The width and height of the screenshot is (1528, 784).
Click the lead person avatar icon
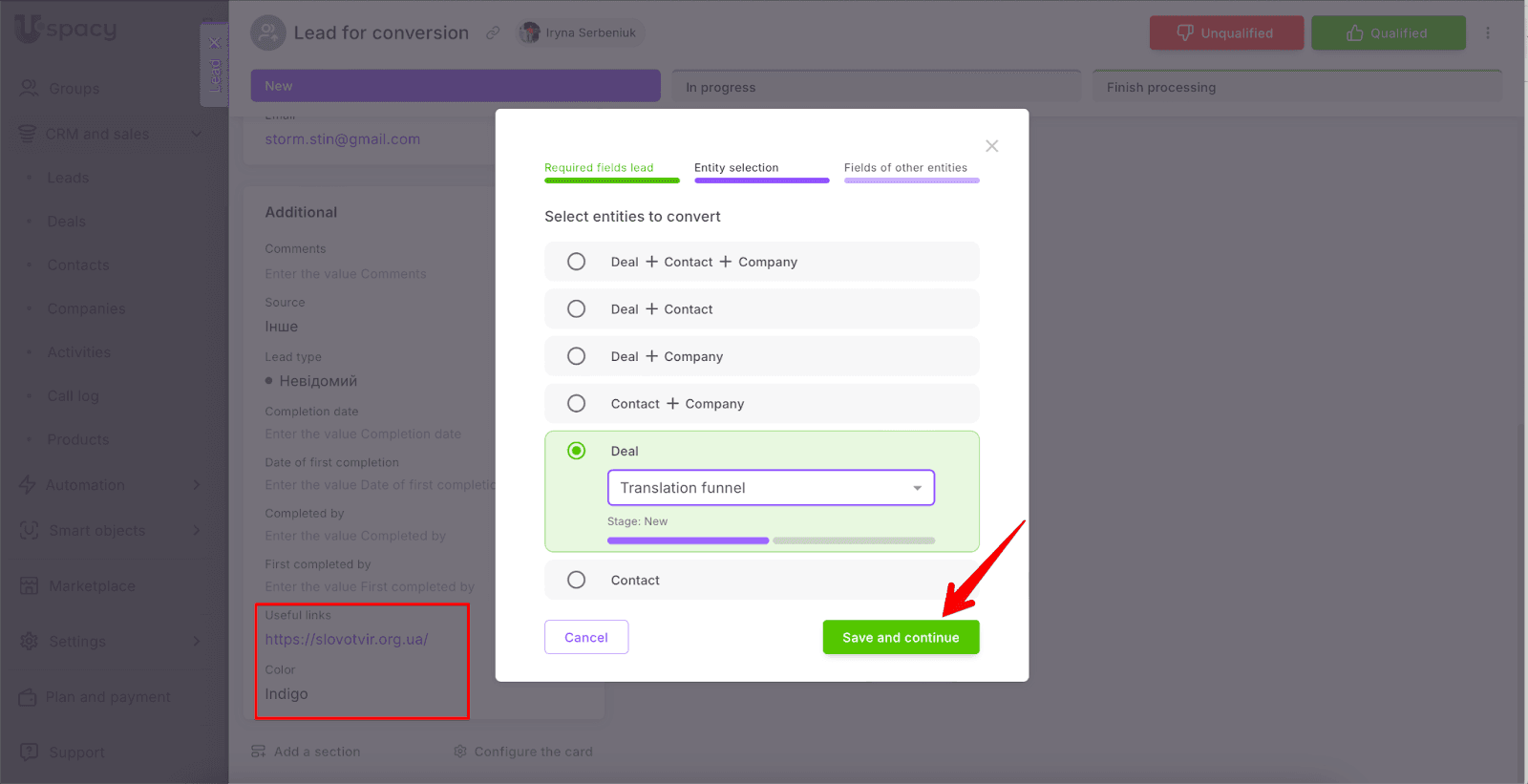coord(268,32)
